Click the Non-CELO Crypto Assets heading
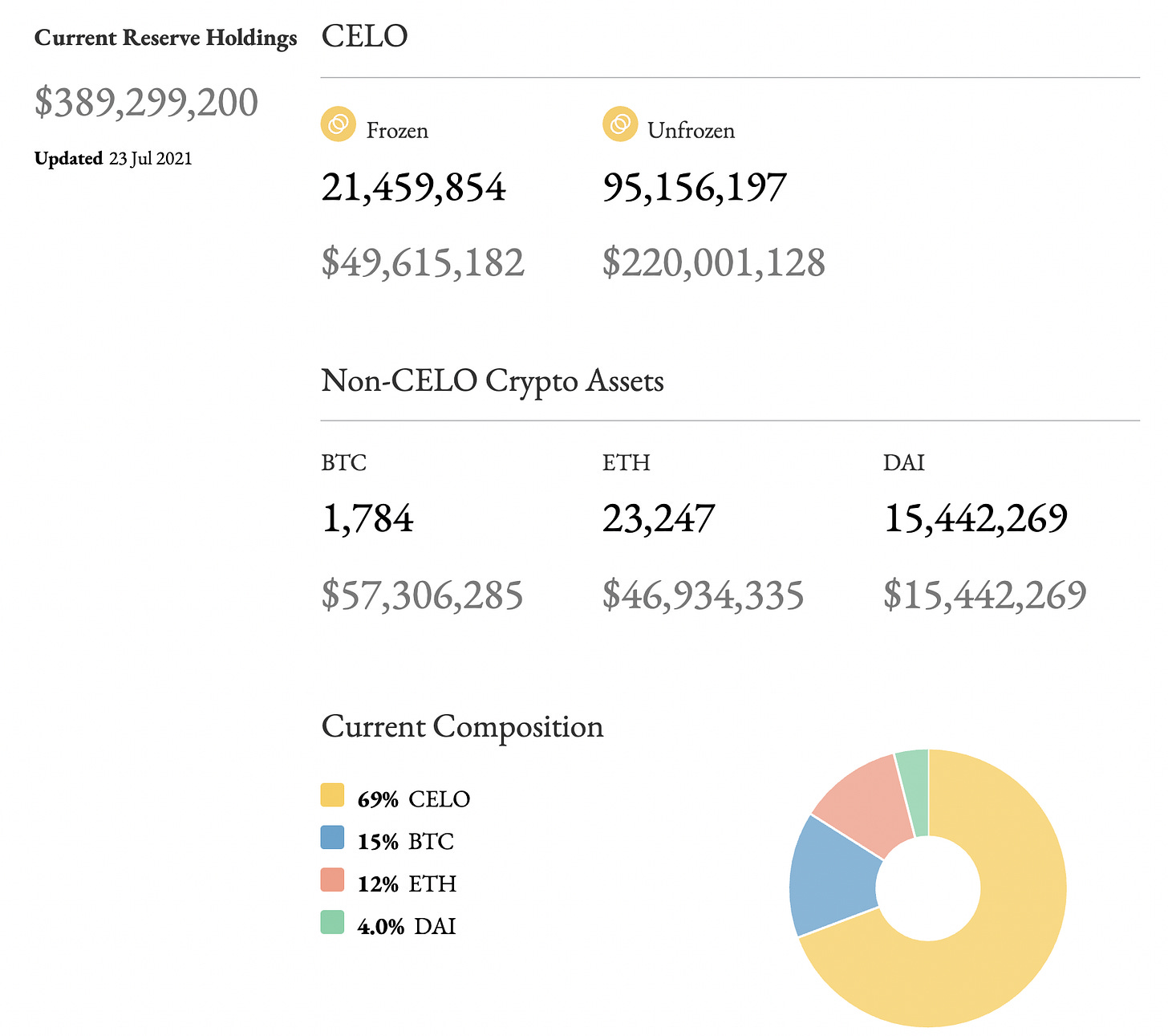Image resolution: width=1168 pixels, height=1036 pixels. (x=493, y=380)
